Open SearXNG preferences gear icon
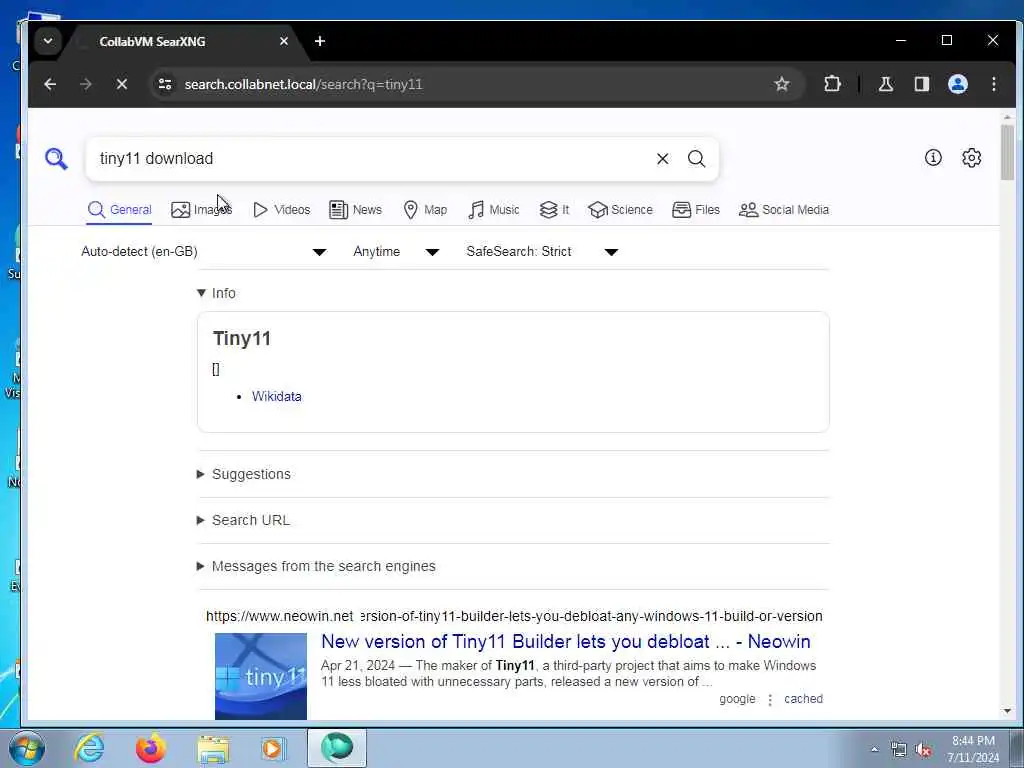 [972, 157]
